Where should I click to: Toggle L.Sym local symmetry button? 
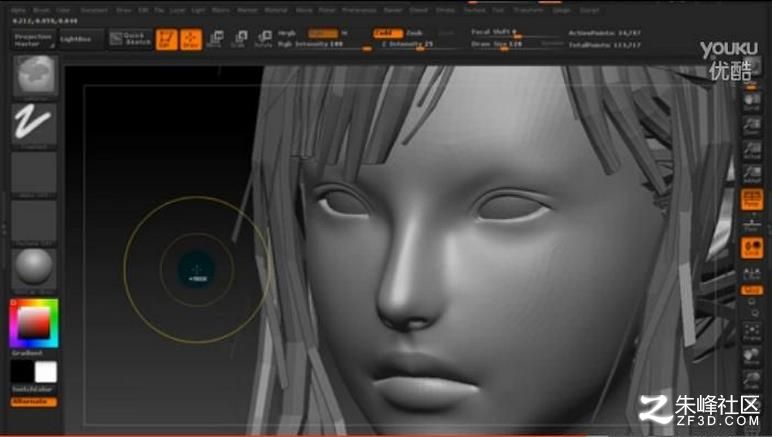click(751, 274)
